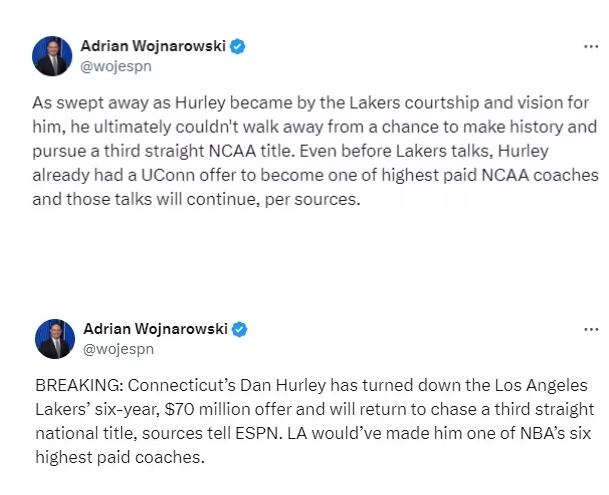Open the profile avatar on the 'BREAKING' tweet
609x495 pixels.
click(x=53, y=339)
